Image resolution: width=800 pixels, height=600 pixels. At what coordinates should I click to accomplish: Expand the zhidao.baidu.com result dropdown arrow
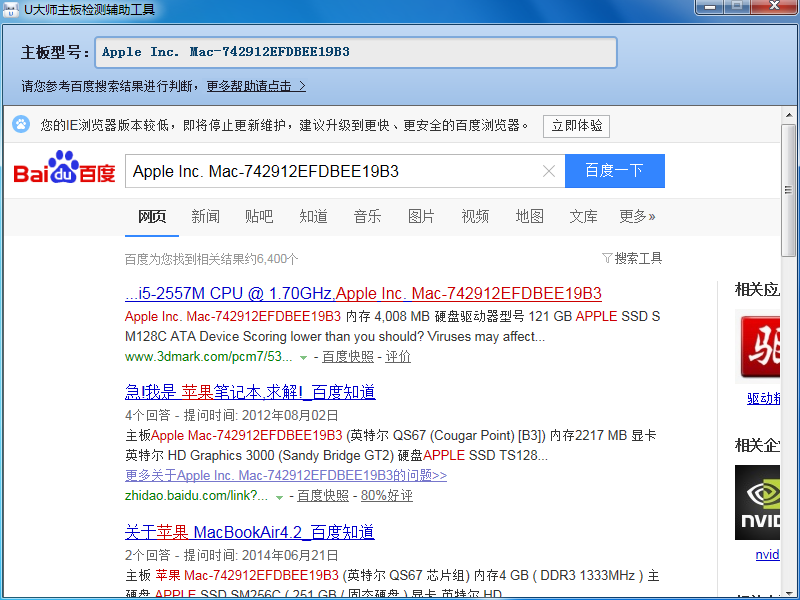279,496
